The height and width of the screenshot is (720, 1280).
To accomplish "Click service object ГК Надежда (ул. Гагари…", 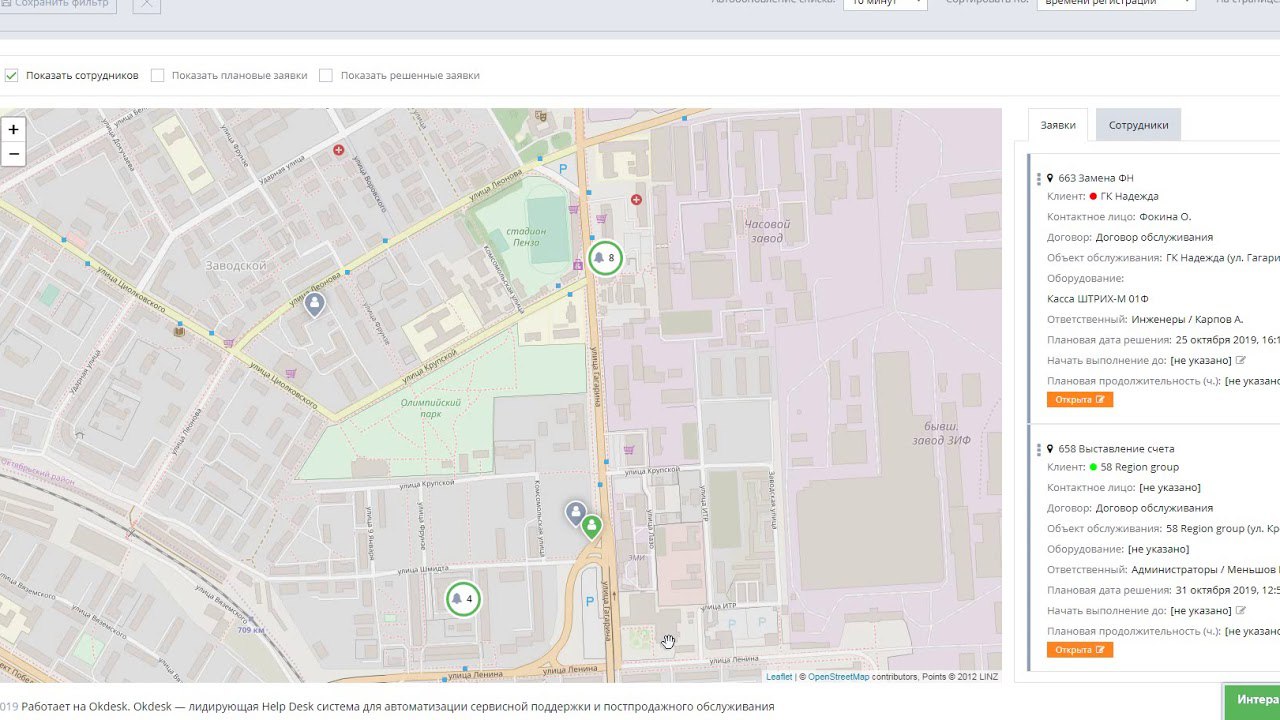I will 1223,258.
